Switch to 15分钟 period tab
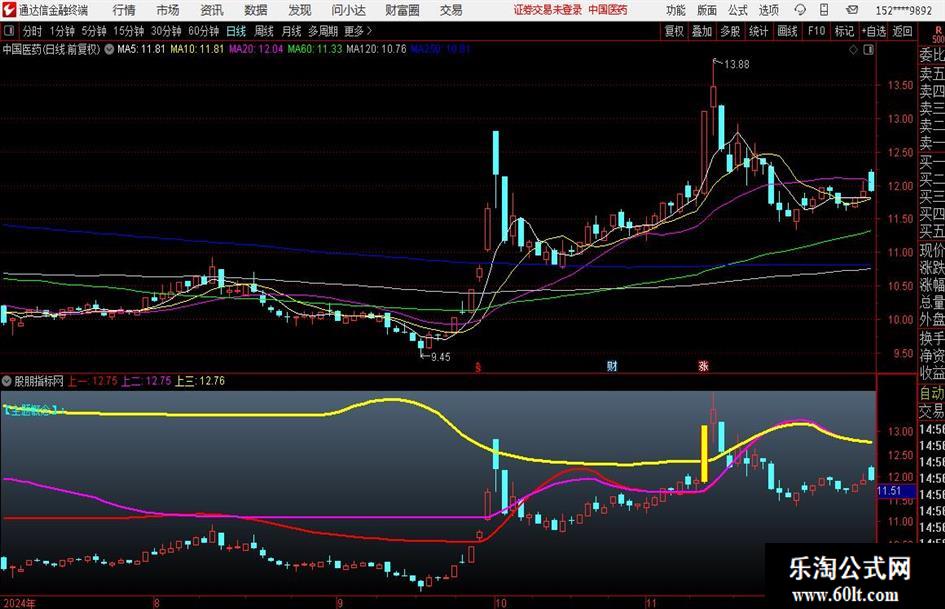945x609 pixels. pyautogui.click(x=128, y=31)
